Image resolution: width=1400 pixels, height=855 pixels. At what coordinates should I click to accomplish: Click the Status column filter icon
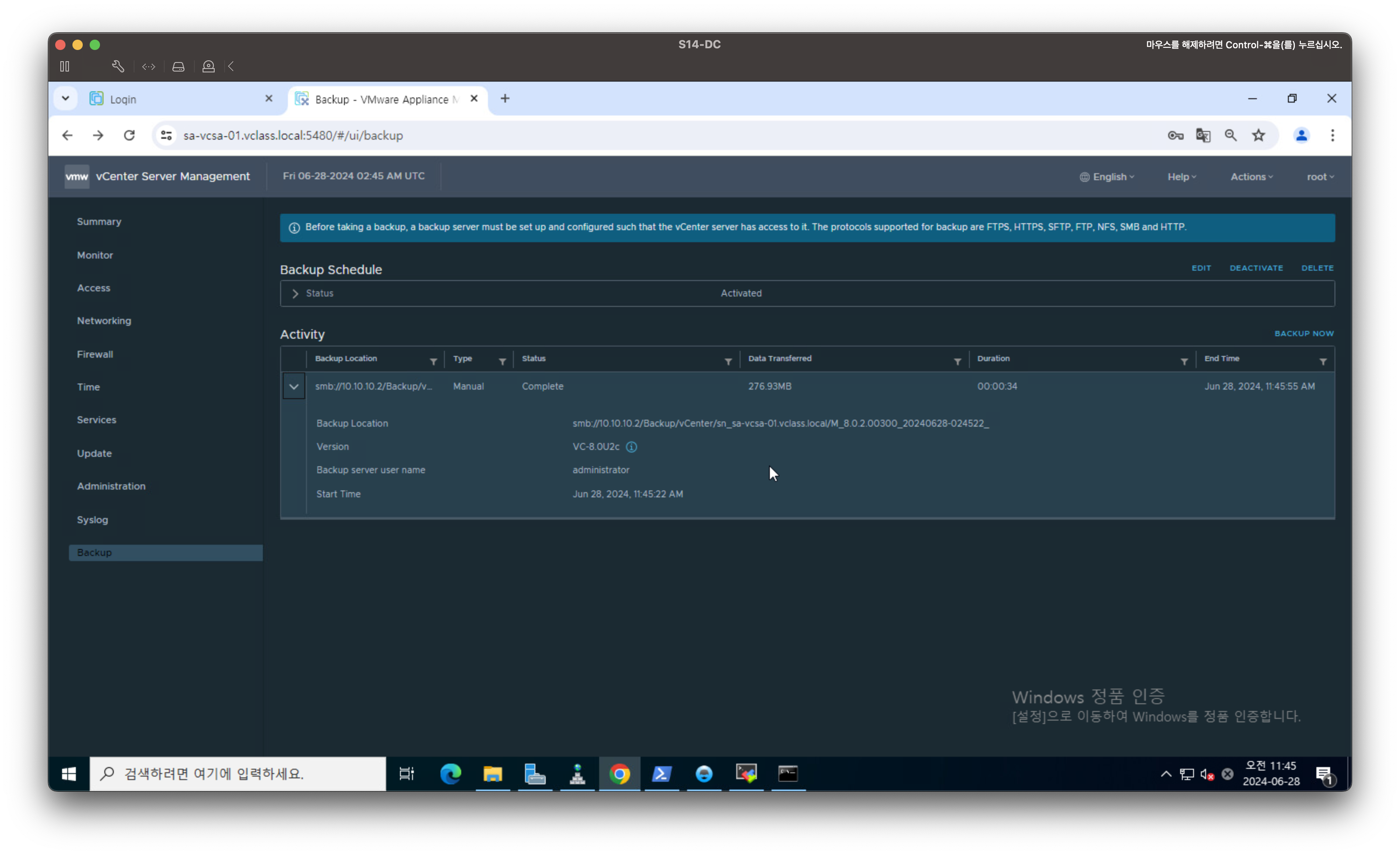(x=728, y=361)
